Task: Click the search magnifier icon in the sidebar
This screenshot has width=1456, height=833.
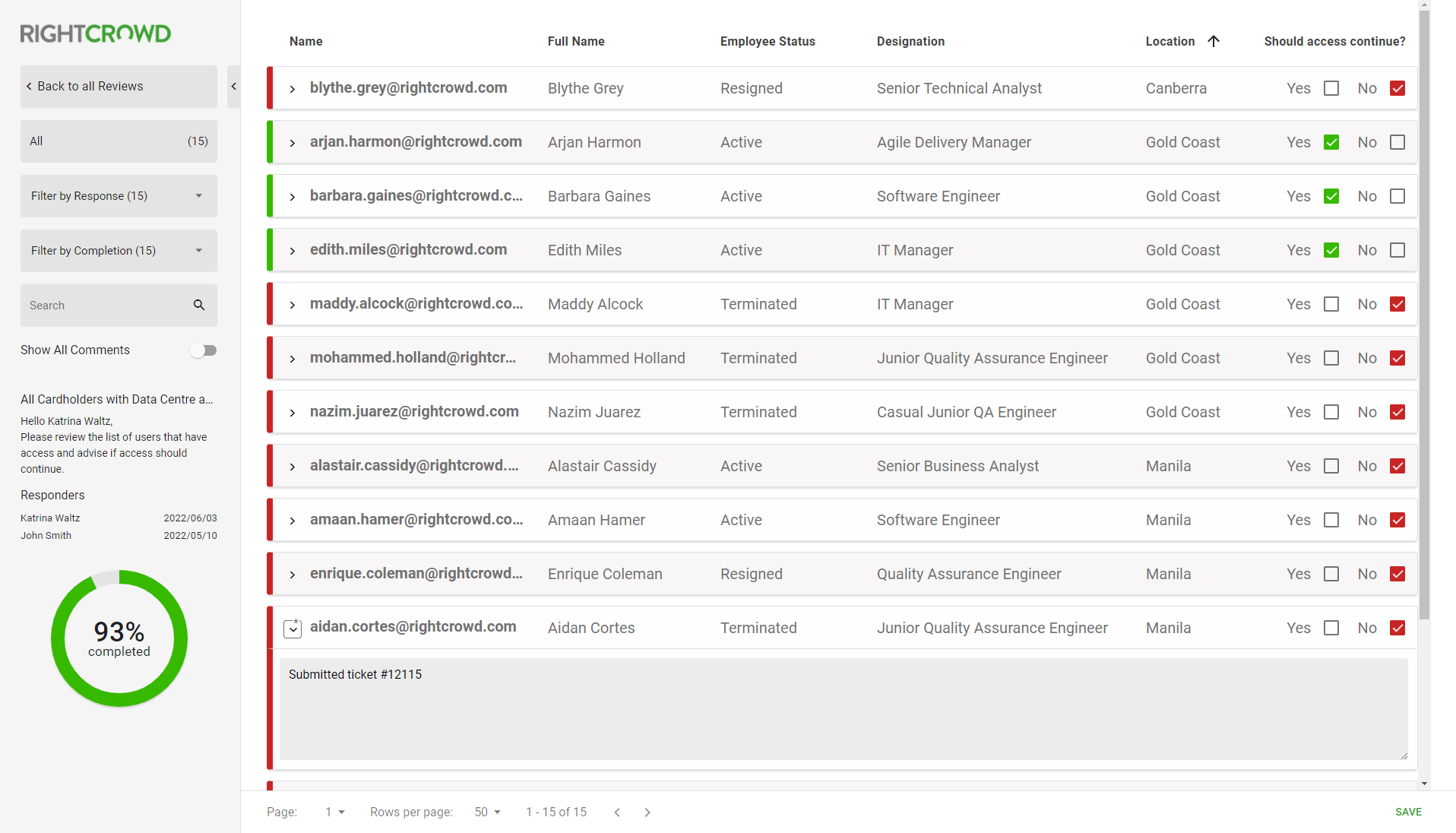Action: (199, 305)
